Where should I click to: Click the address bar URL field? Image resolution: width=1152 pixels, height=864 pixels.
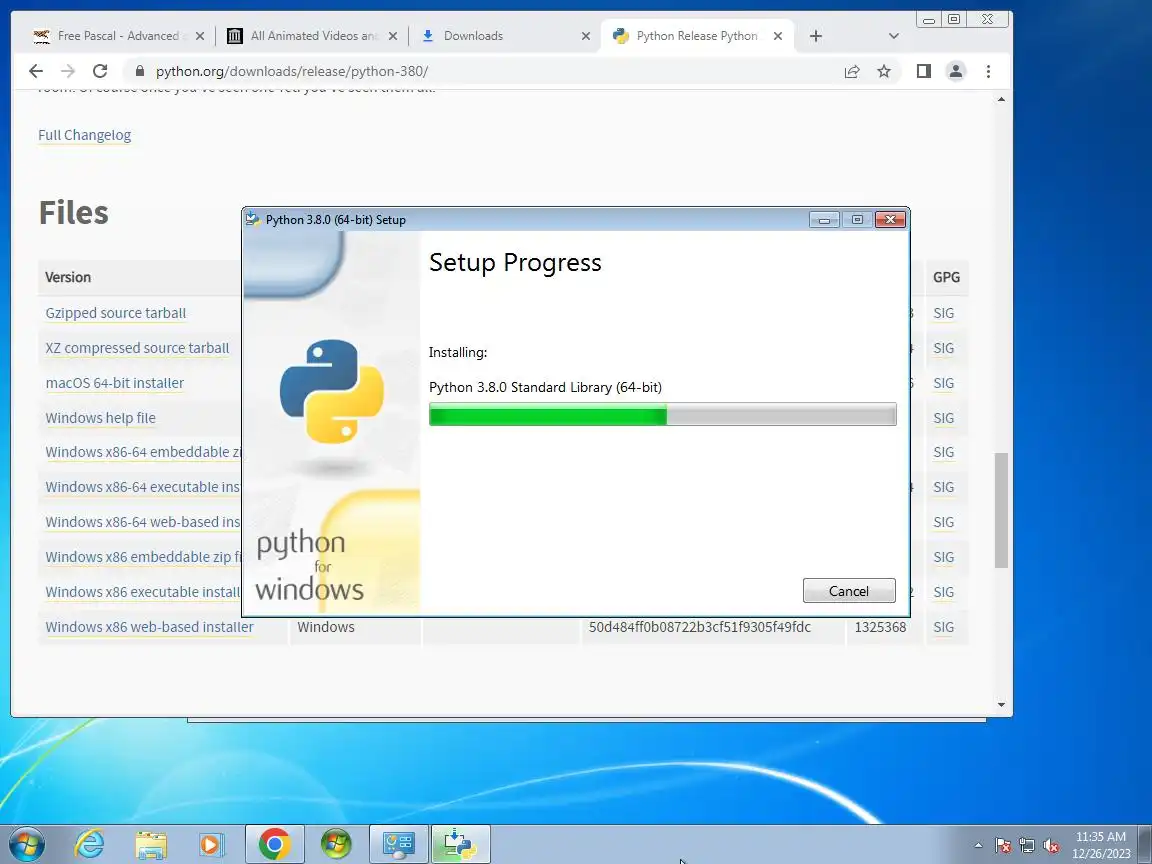(x=485, y=71)
